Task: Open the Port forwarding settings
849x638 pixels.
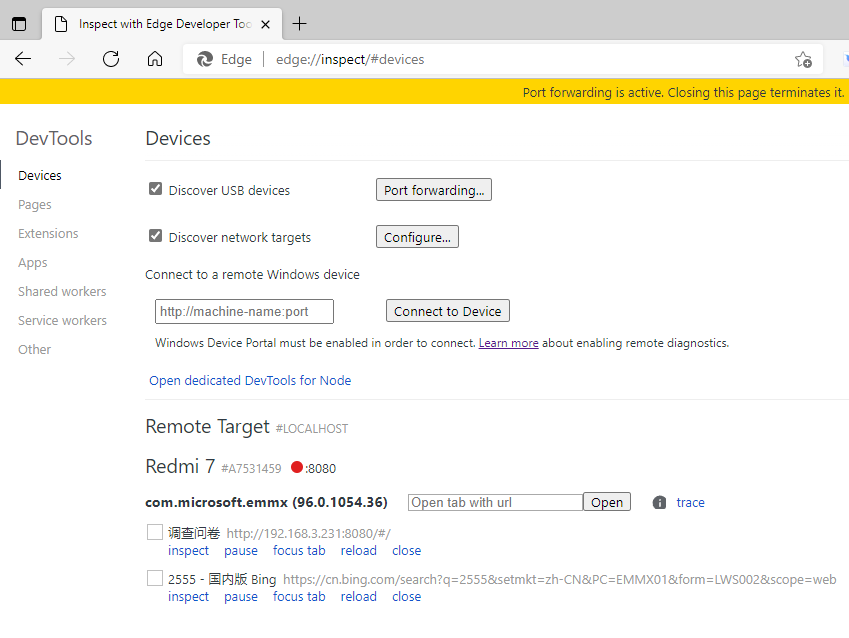Action: tap(433, 190)
